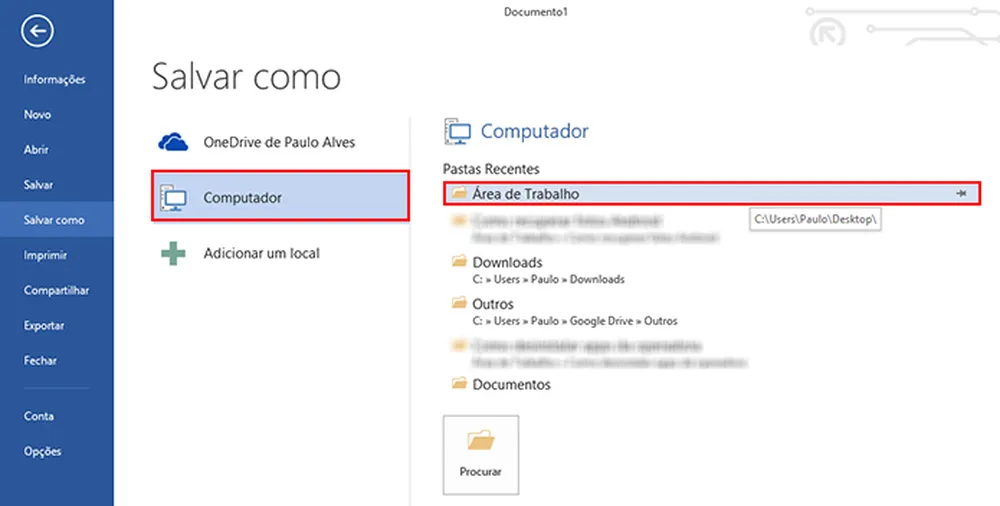Click the back arrow circle icon
The height and width of the screenshot is (506, 1000).
pyautogui.click(x=39, y=33)
